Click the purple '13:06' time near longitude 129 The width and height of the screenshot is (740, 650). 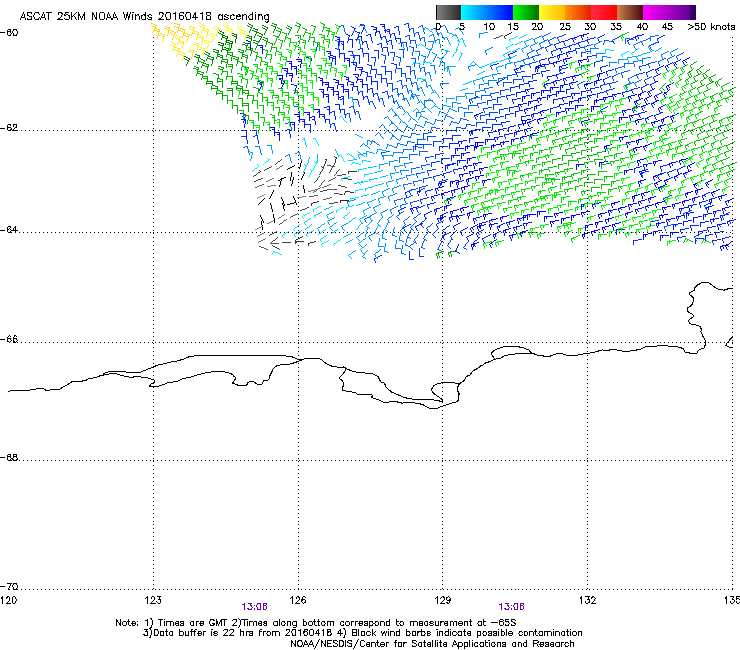click(512, 607)
